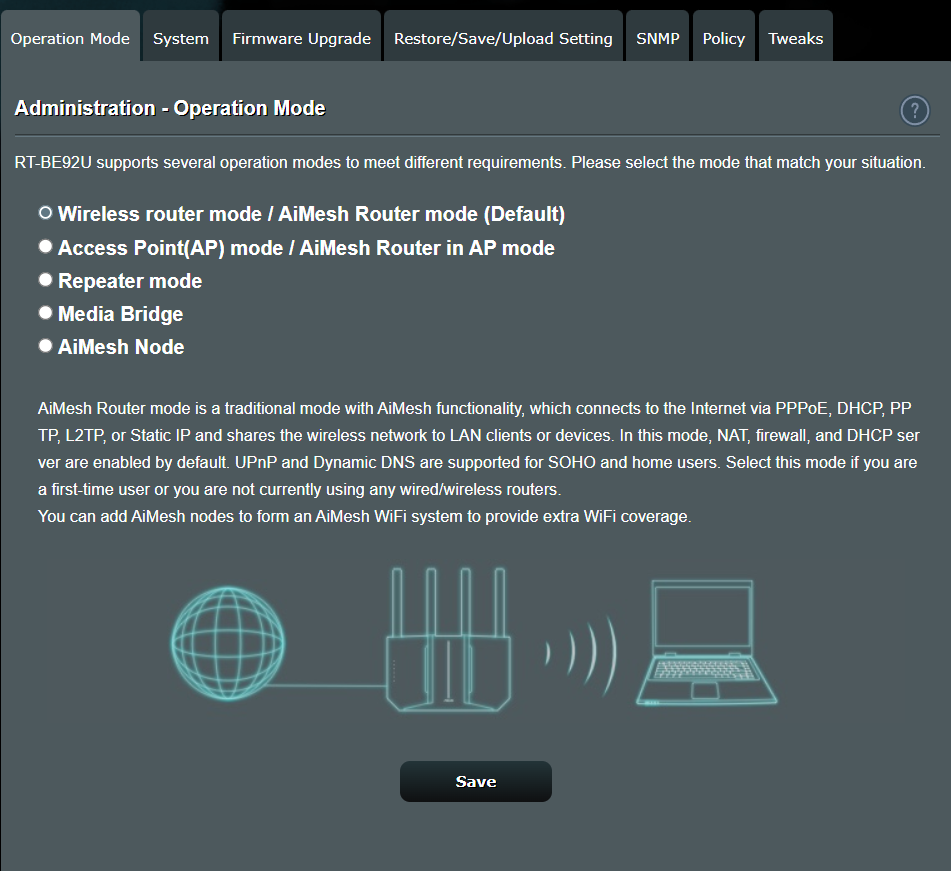Select AiMesh Node radio button

[x=45, y=345]
